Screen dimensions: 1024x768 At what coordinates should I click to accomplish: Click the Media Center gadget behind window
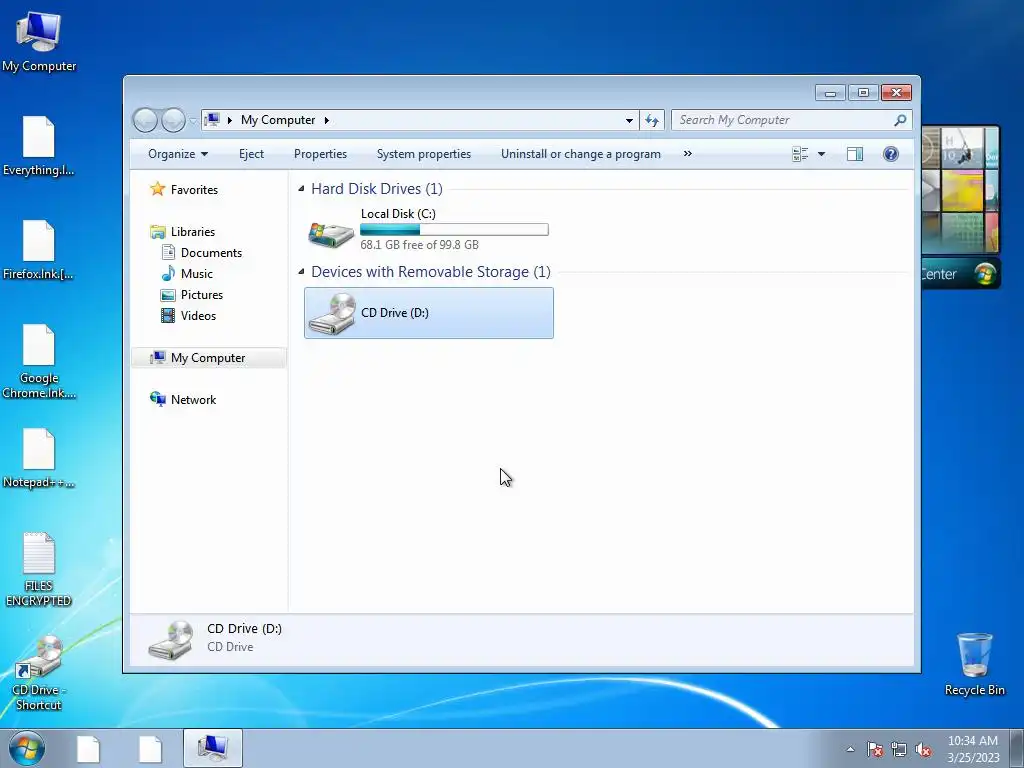pyautogui.click(x=960, y=207)
